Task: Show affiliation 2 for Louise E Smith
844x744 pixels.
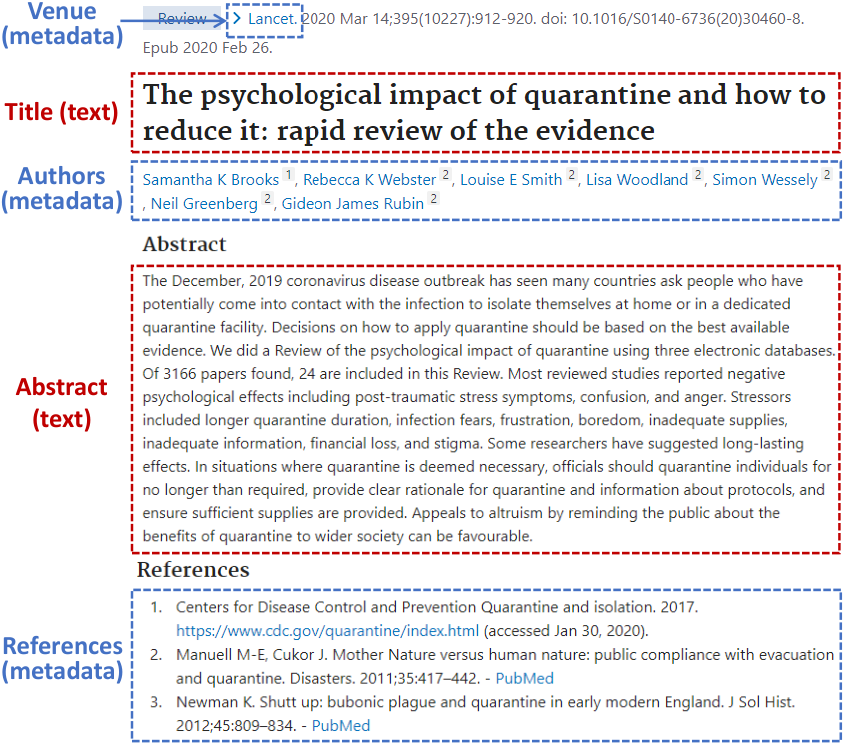Action: pos(572,174)
